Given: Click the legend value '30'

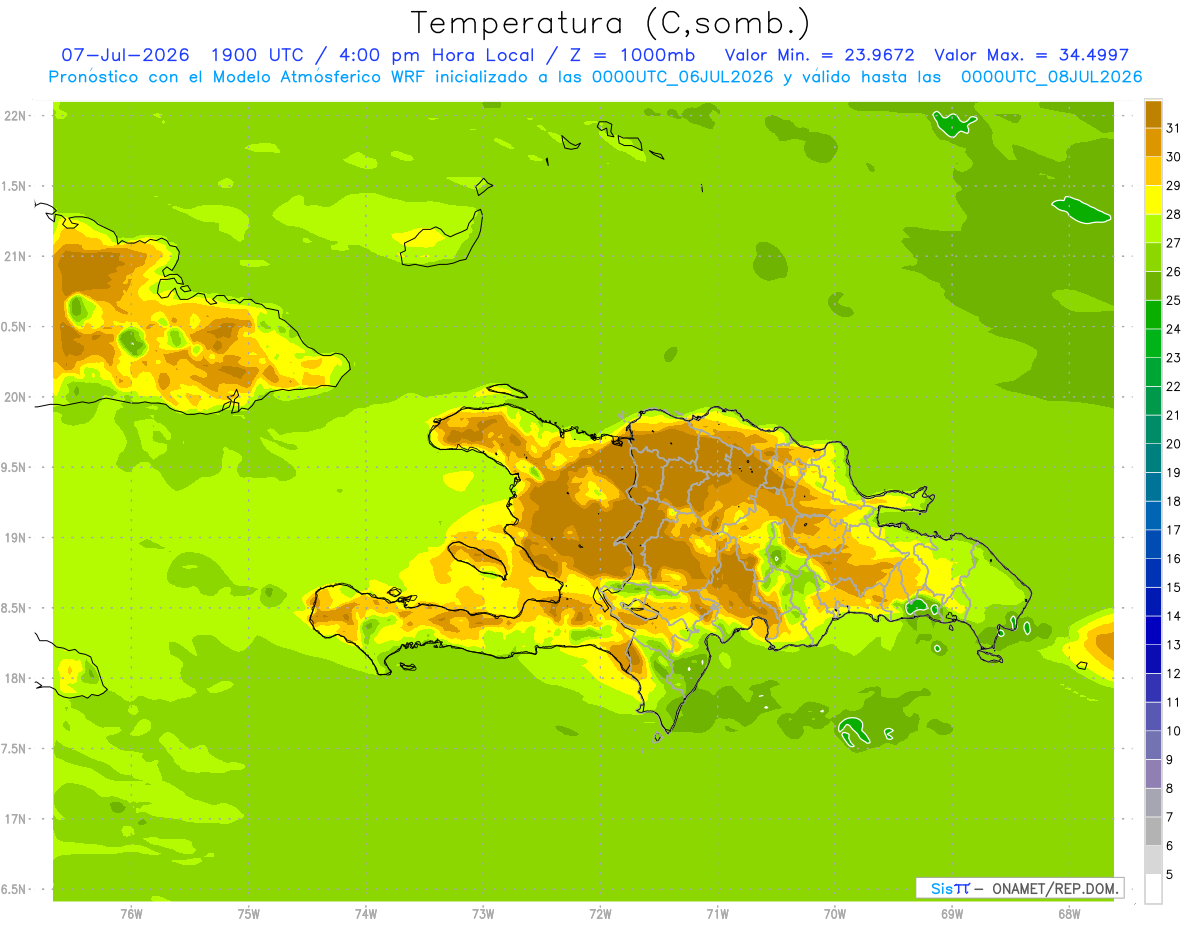Looking at the screenshot, I should point(1173,157).
